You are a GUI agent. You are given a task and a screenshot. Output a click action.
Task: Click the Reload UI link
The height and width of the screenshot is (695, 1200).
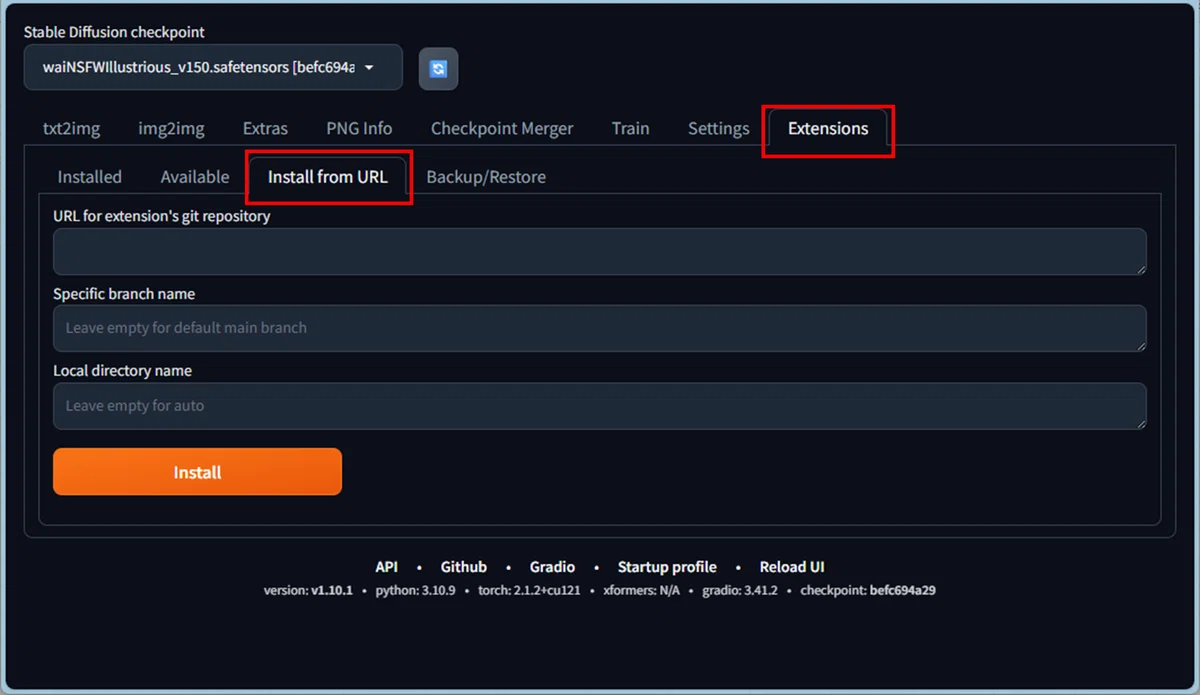click(792, 567)
